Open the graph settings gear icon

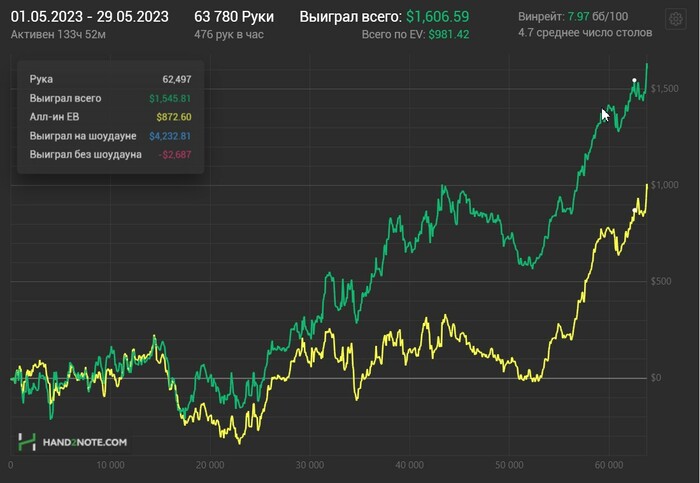tap(675, 19)
